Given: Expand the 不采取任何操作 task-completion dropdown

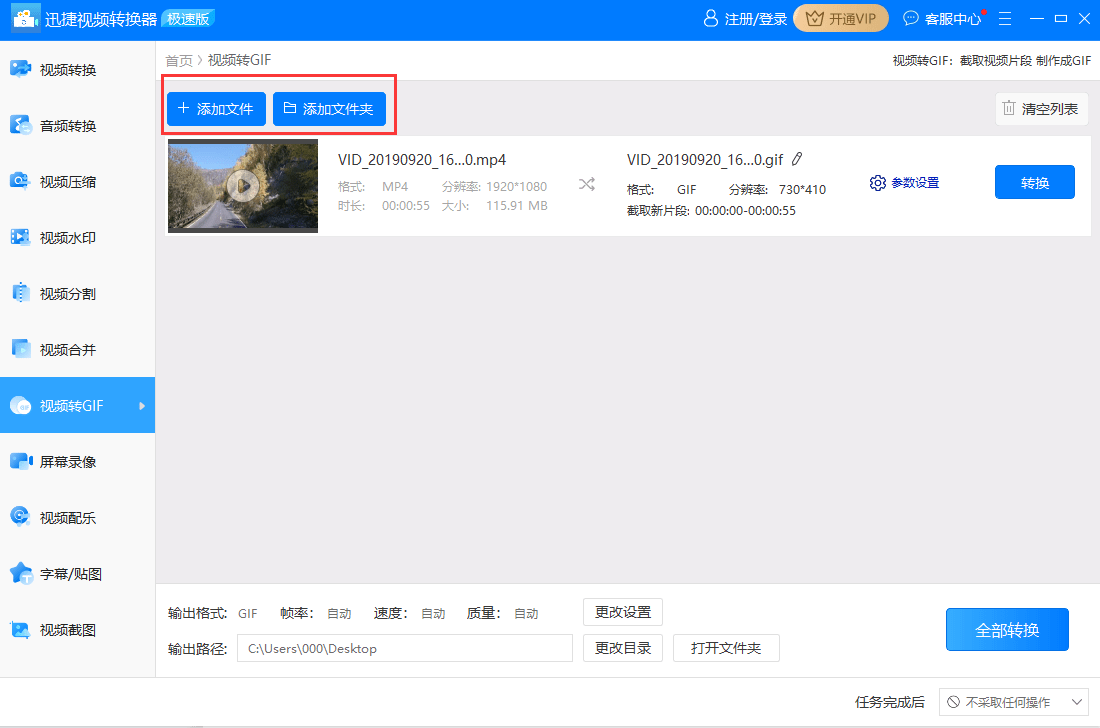Looking at the screenshot, I should click(x=1013, y=702).
